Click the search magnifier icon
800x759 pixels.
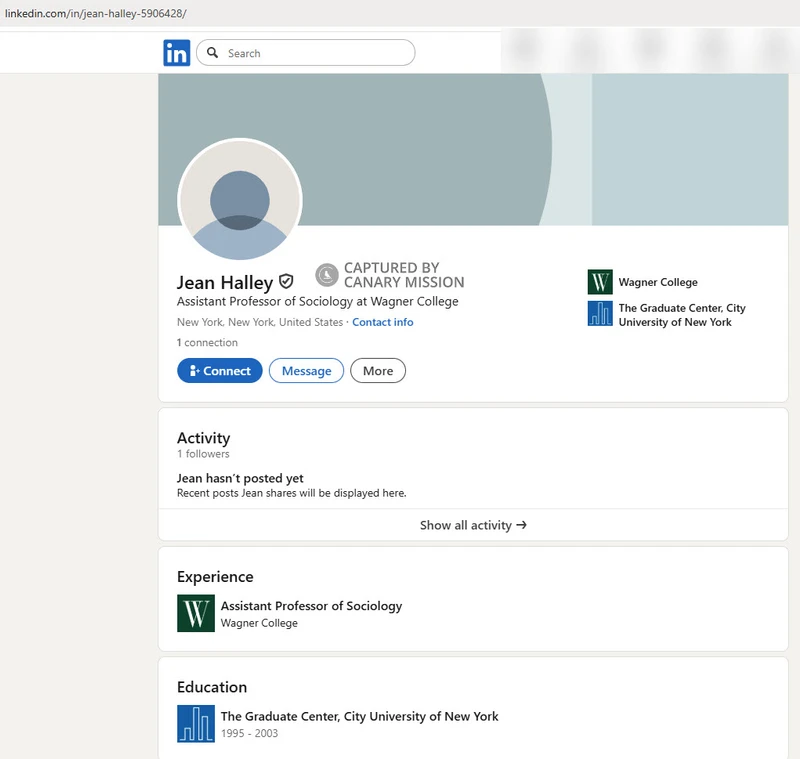coord(213,53)
